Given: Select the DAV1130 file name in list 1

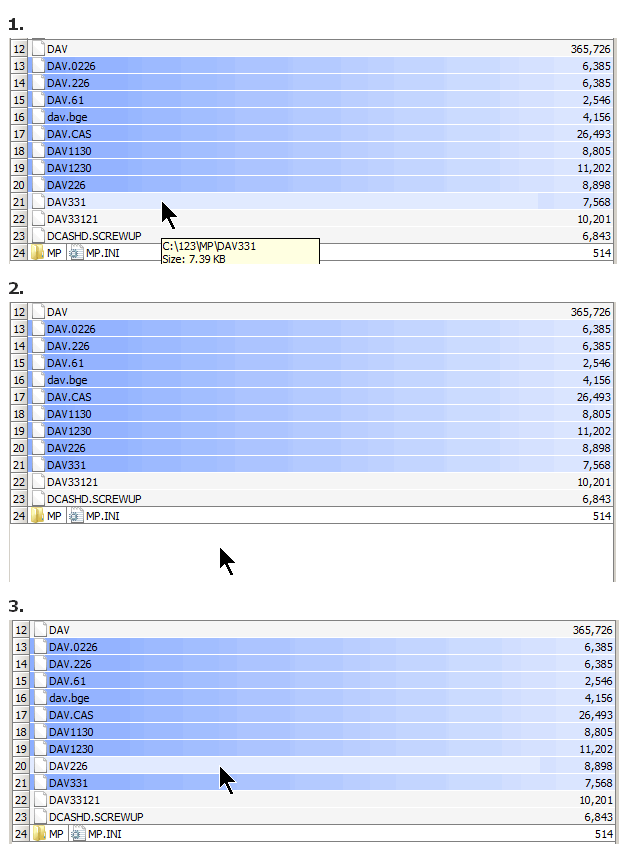Looking at the screenshot, I should point(69,151).
